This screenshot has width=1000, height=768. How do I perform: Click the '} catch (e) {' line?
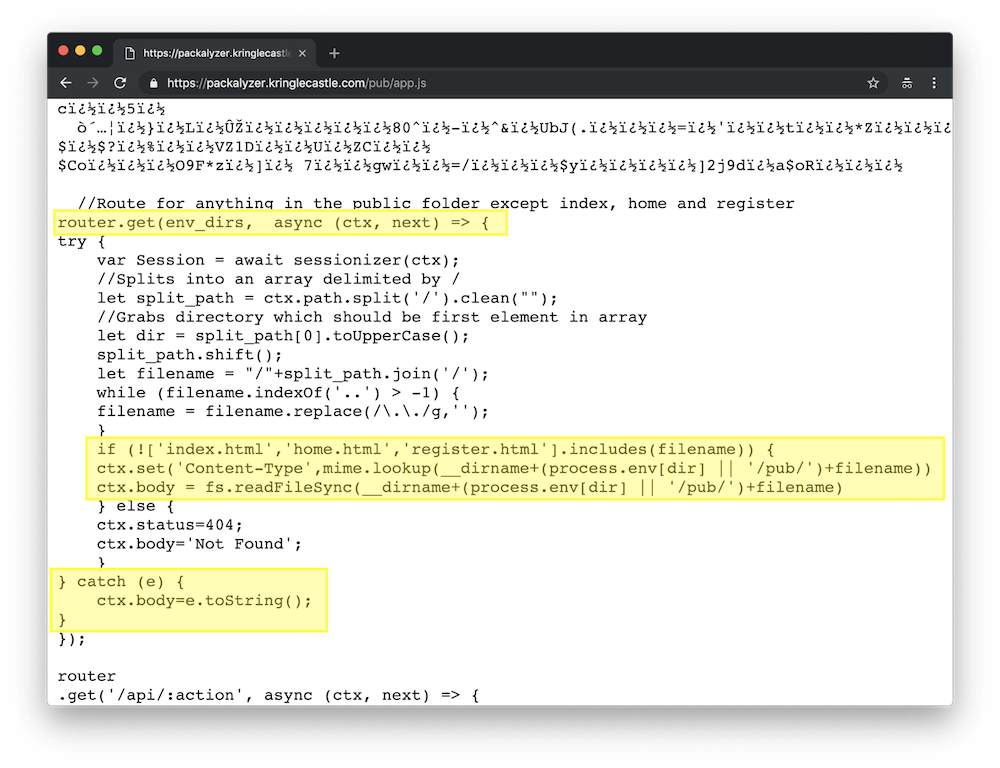pyautogui.click(x=121, y=582)
